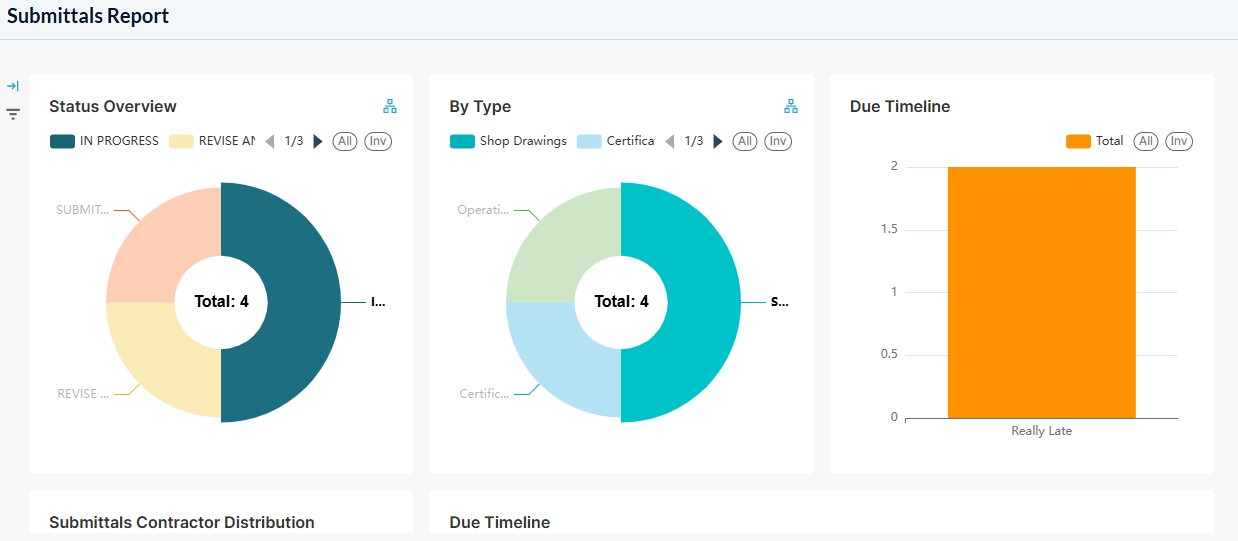Screen dimensions: 1238x541
Task: Expand the collapsed side panel arrow icon
Action: (x=13, y=86)
